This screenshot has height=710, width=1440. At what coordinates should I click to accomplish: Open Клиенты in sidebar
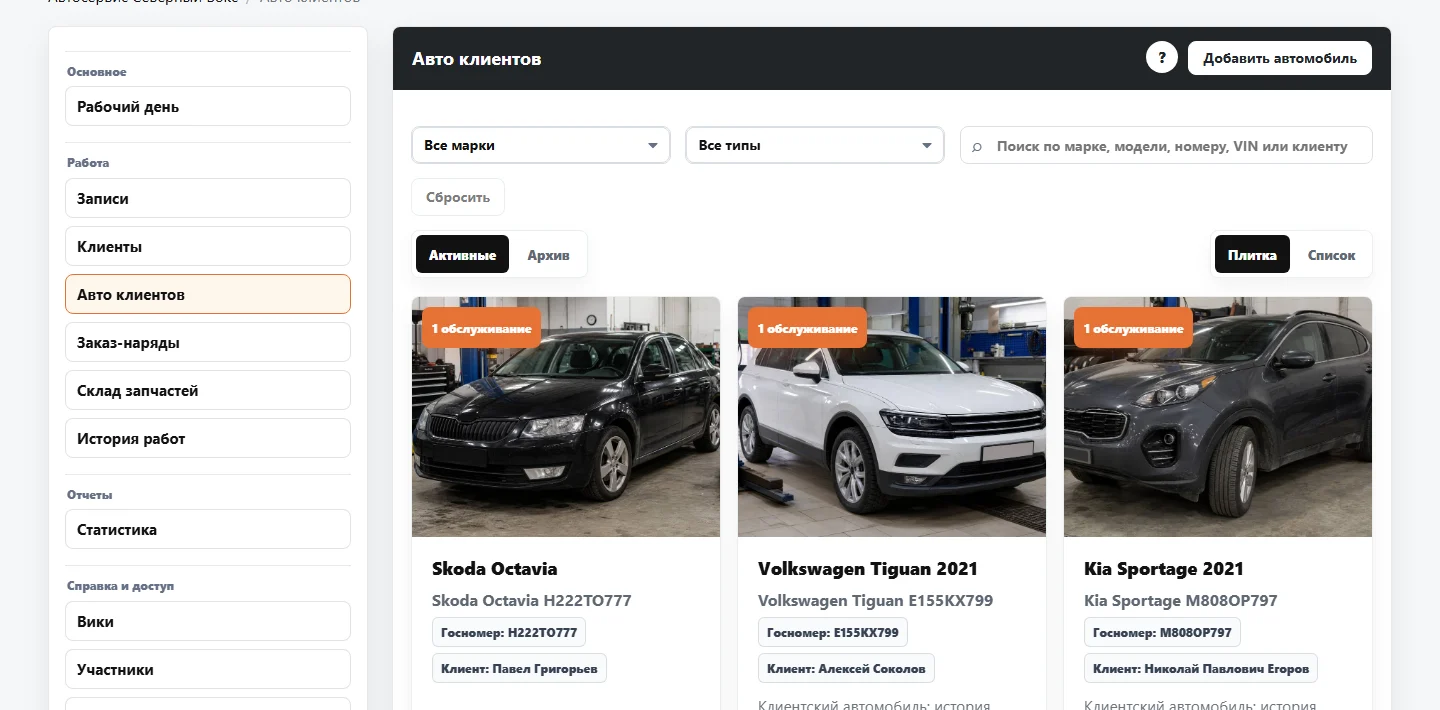208,246
